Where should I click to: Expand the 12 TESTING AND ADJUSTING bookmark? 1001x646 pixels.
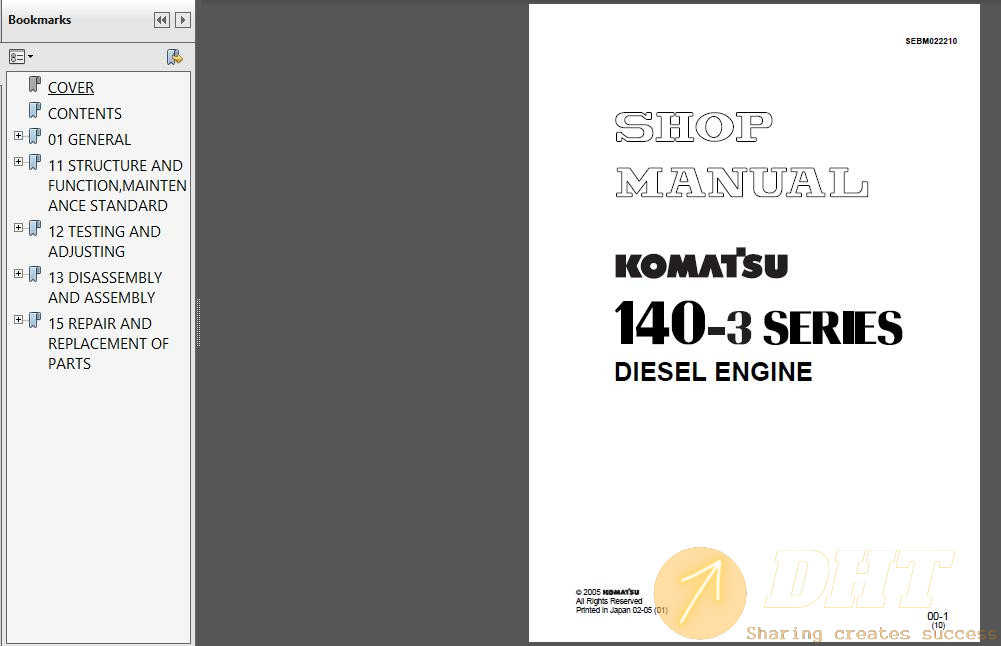(18, 228)
